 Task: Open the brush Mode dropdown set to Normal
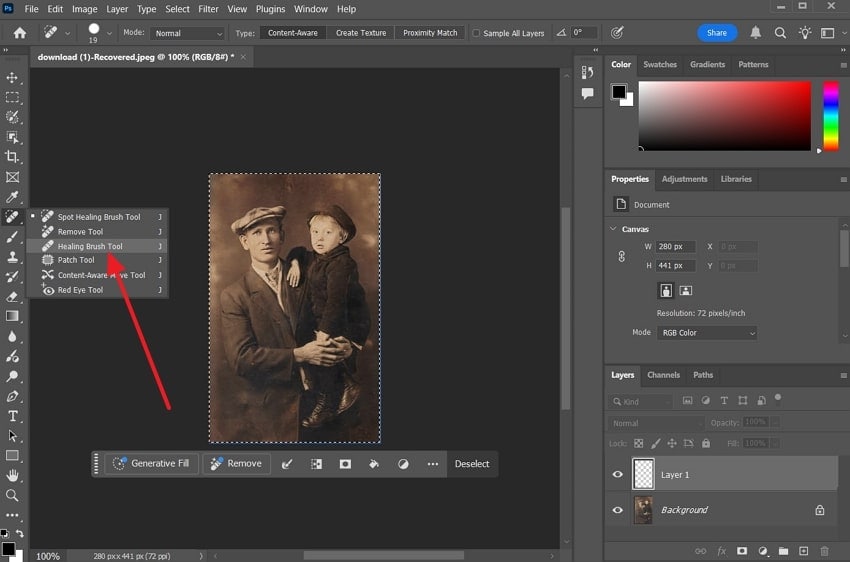click(188, 33)
